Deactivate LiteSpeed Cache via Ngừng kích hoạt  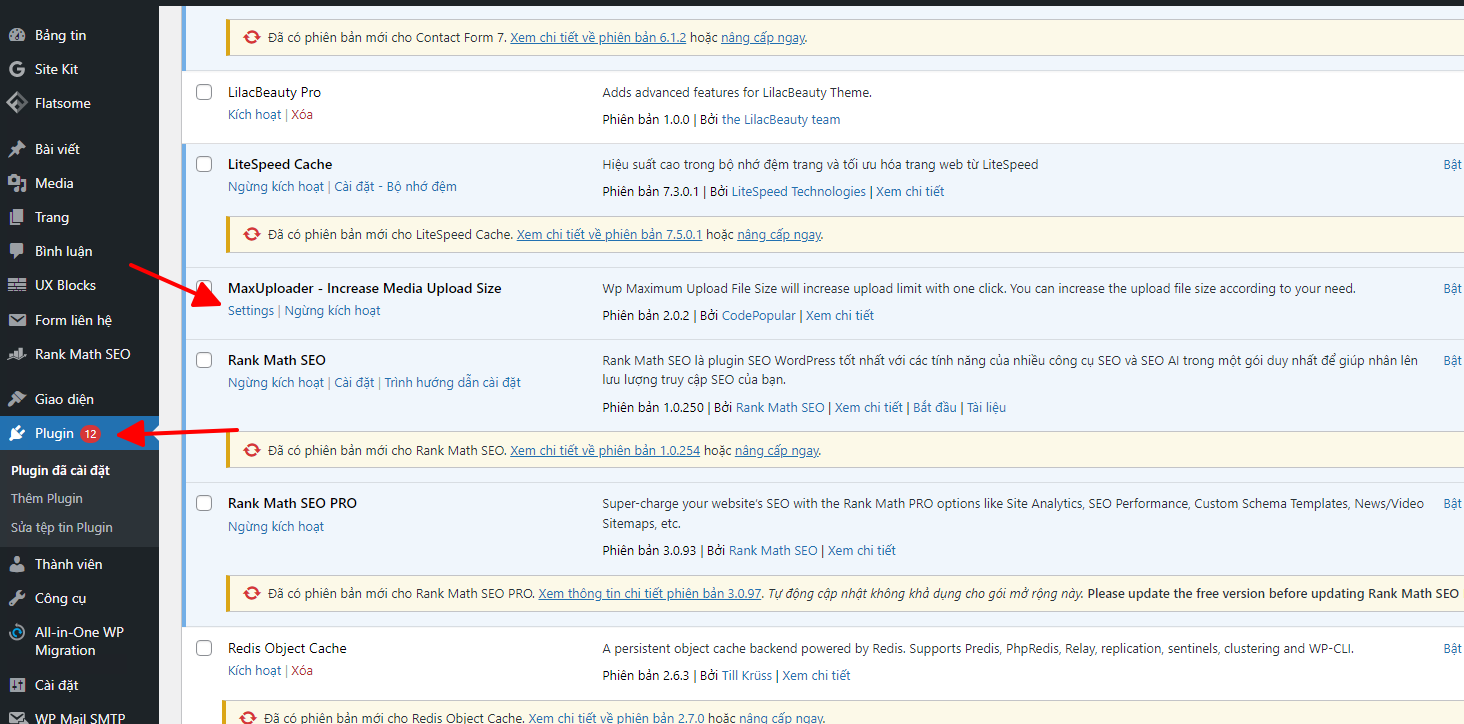pyautogui.click(x=276, y=186)
